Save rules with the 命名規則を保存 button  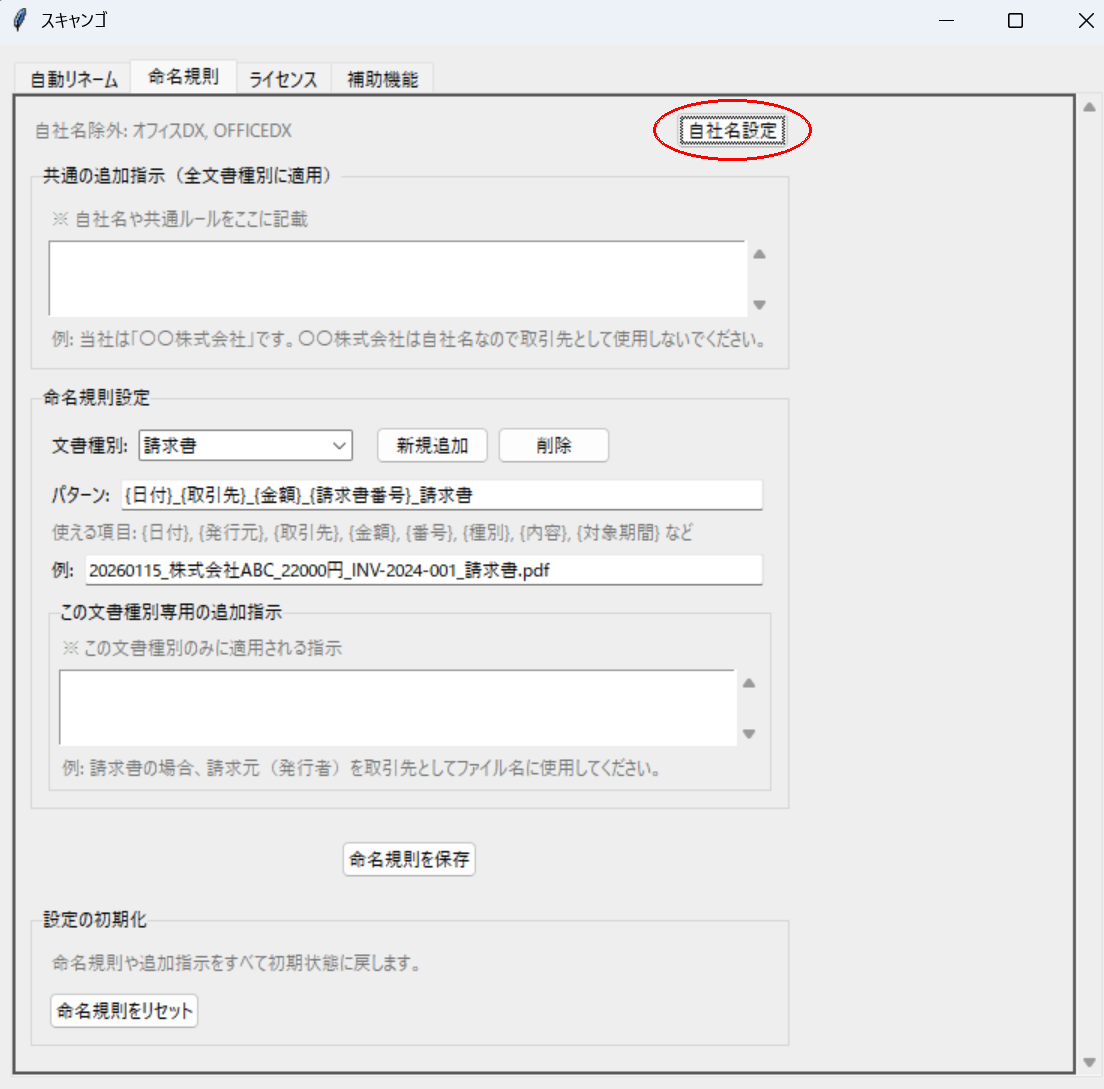tap(408, 858)
